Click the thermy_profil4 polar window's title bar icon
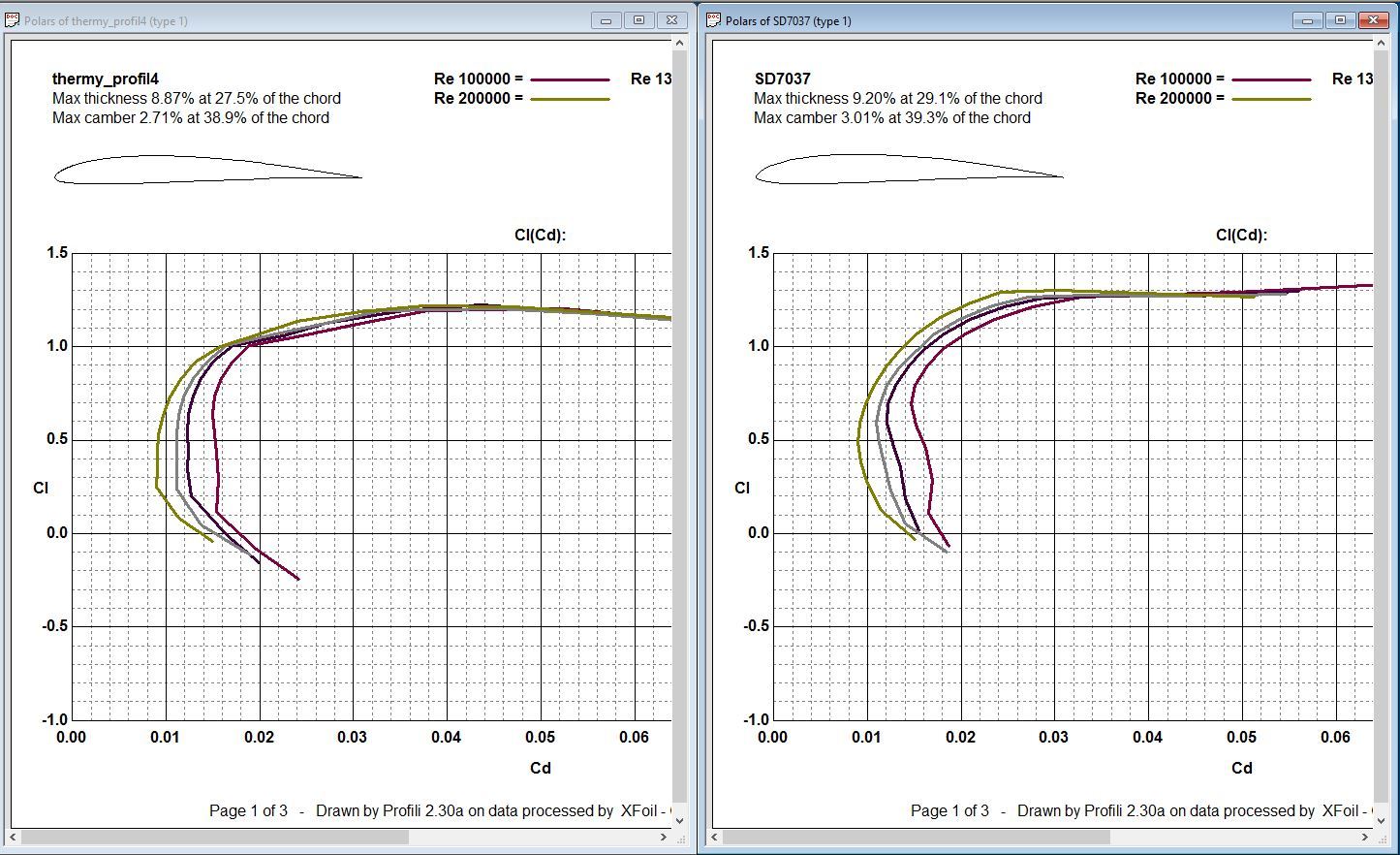The height and width of the screenshot is (855, 1400). click(x=13, y=20)
